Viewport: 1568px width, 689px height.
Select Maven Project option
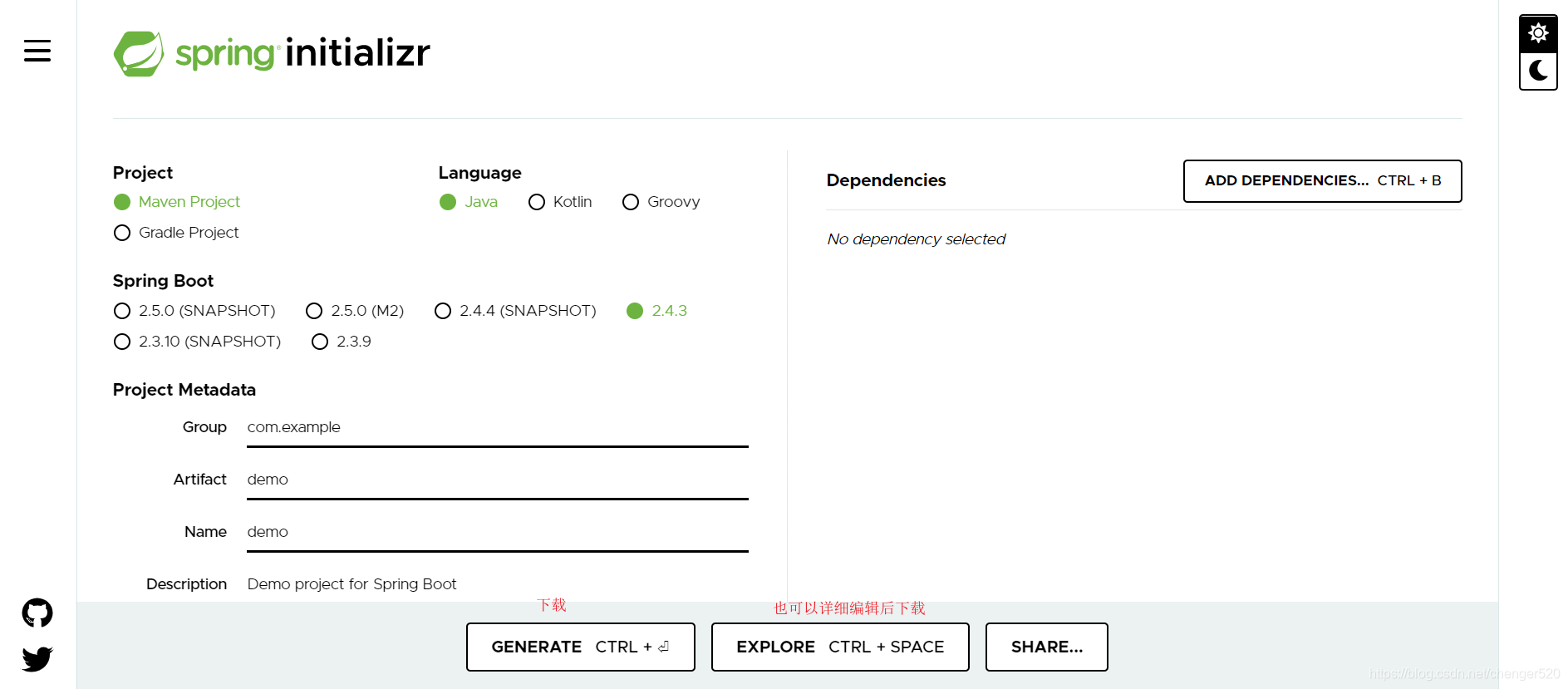176,202
